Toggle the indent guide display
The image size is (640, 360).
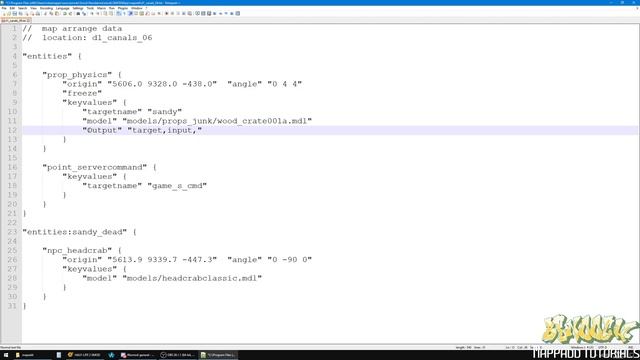[x=131, y=13]
